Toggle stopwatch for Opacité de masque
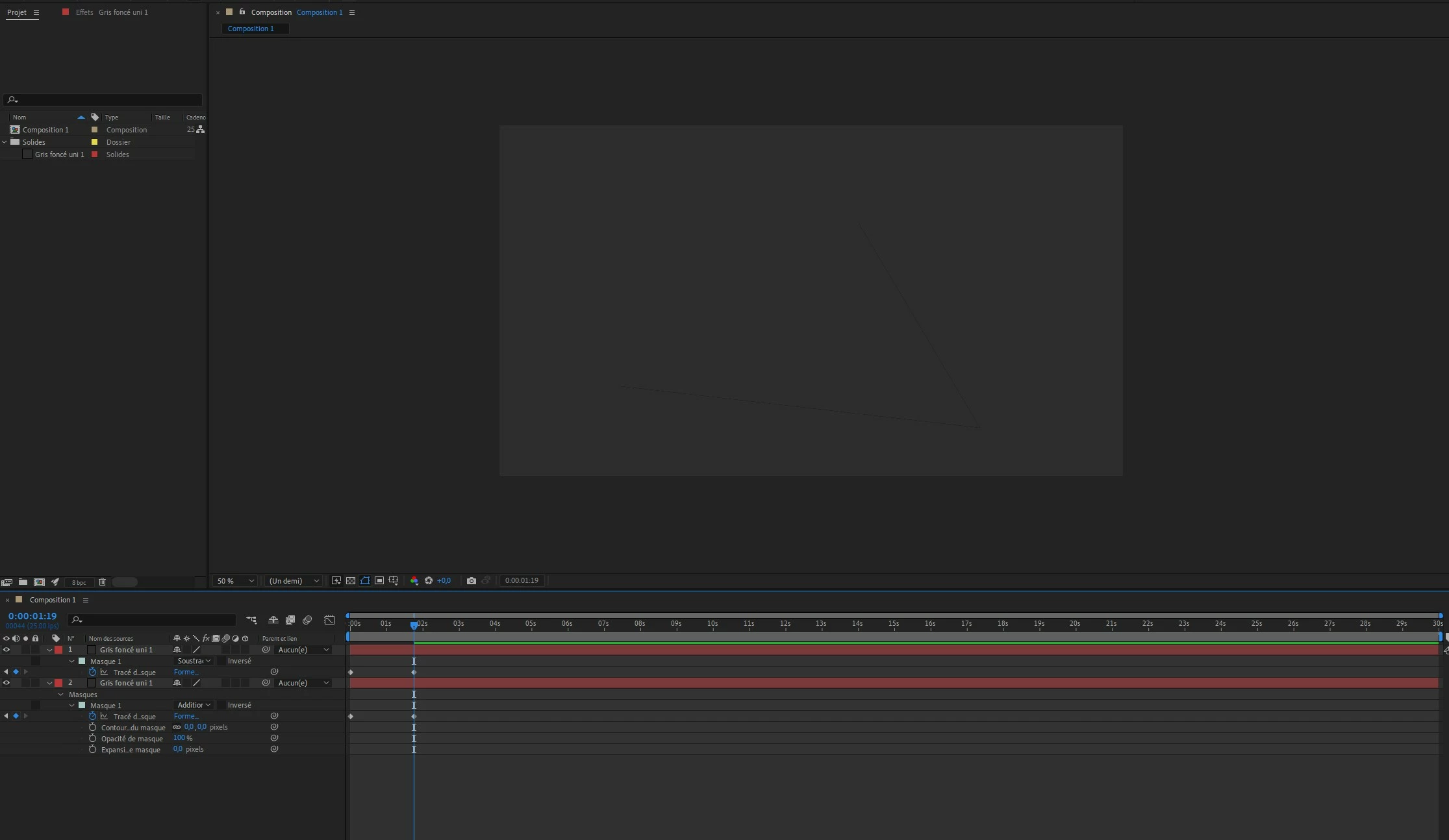Viewport: 1449px width, 840px height. pyautogui.click(x=92, y=738)
